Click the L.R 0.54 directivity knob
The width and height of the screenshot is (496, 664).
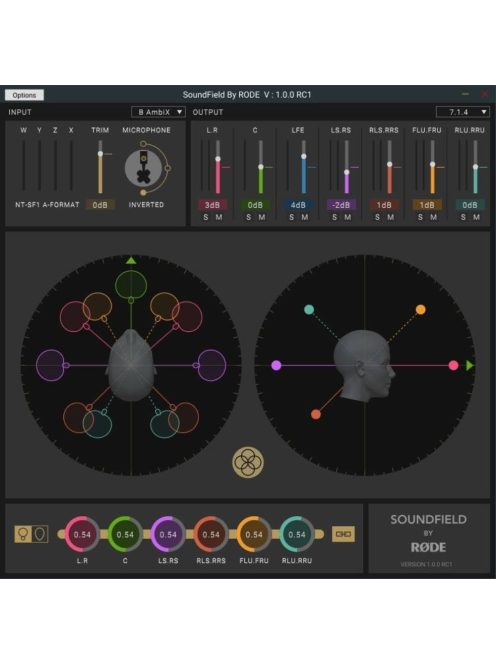click(x=82, y=534)
